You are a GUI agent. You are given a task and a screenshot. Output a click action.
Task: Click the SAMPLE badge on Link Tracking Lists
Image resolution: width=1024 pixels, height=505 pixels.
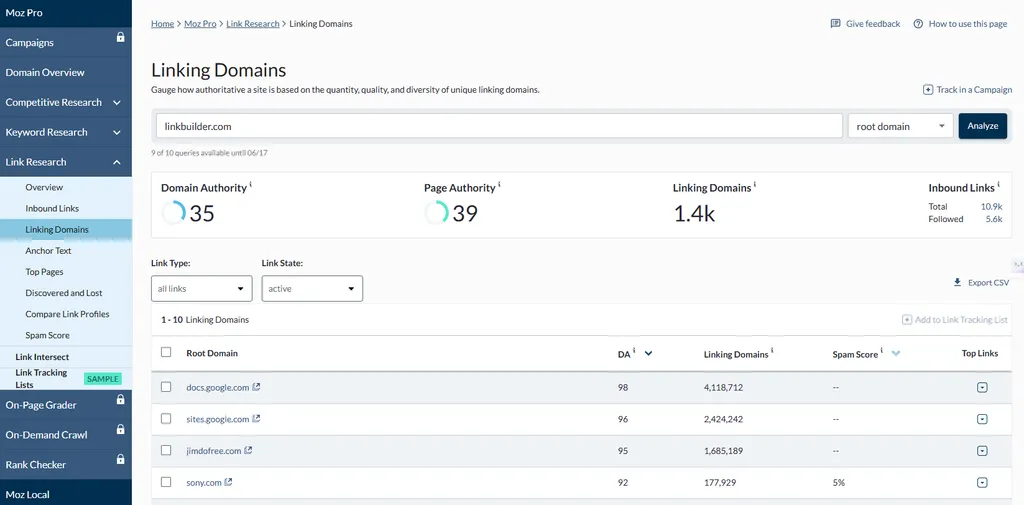103,379
